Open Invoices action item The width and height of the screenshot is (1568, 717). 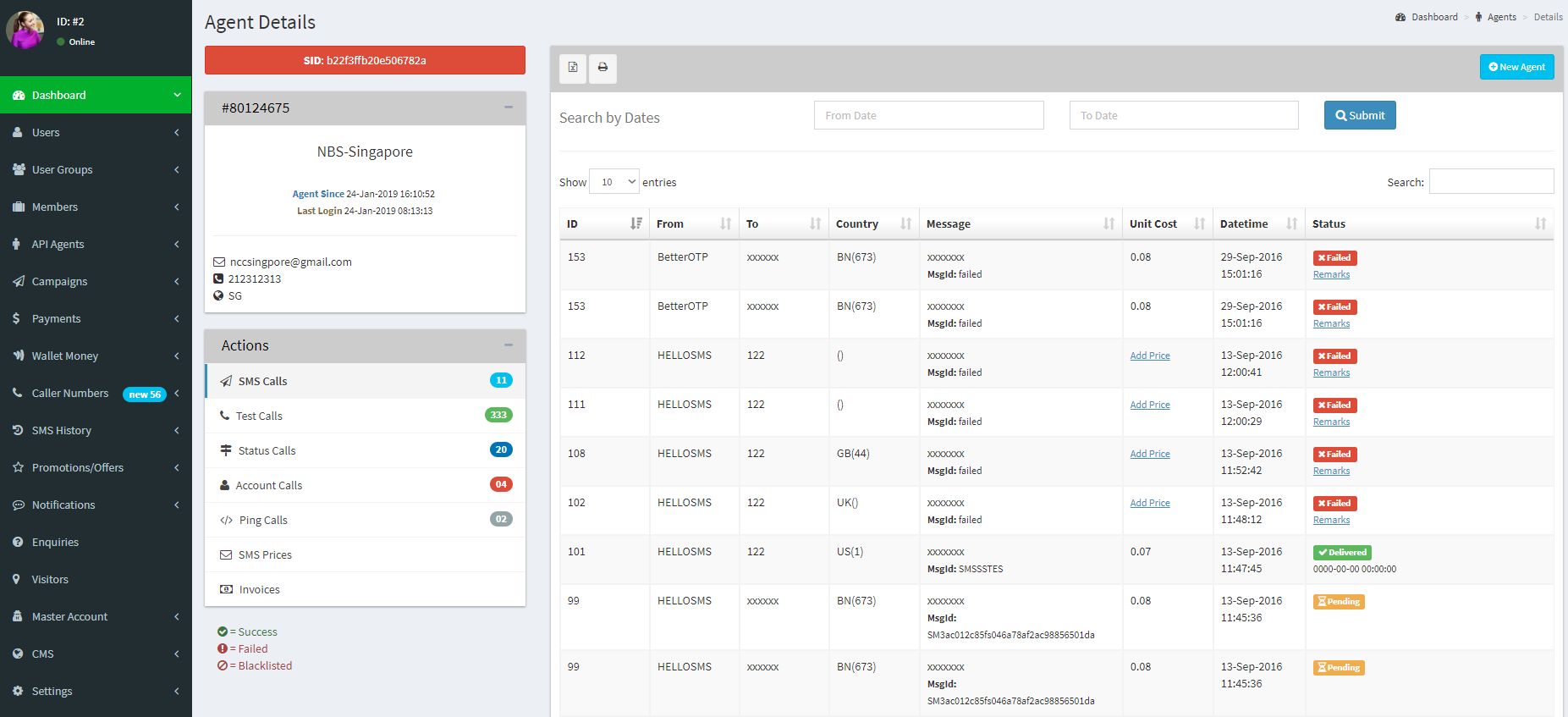[365, 589]
